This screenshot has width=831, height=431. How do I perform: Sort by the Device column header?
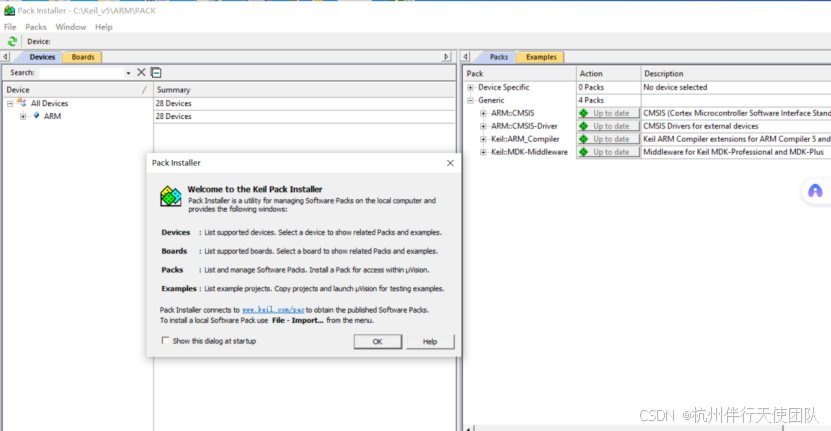(78, 90)
